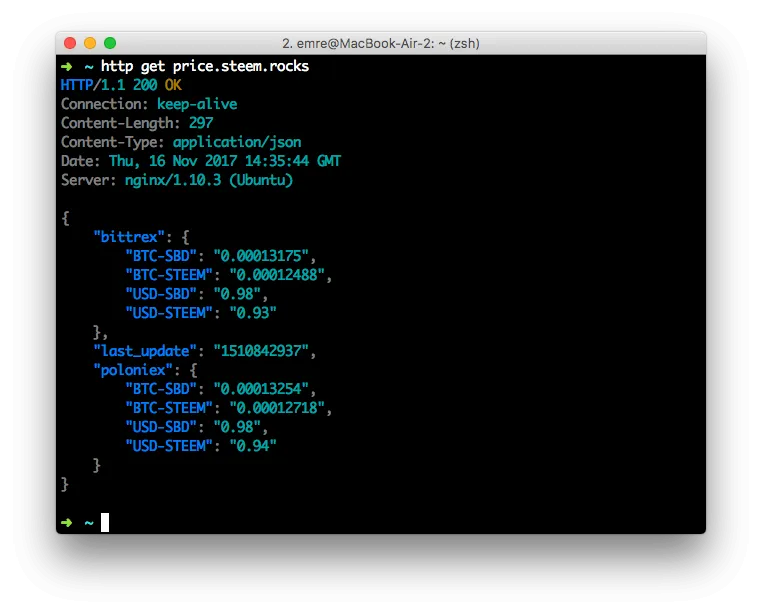
Task: Click the poloniex BTC-STEEM value "0.00012718"
Action: 277,408
